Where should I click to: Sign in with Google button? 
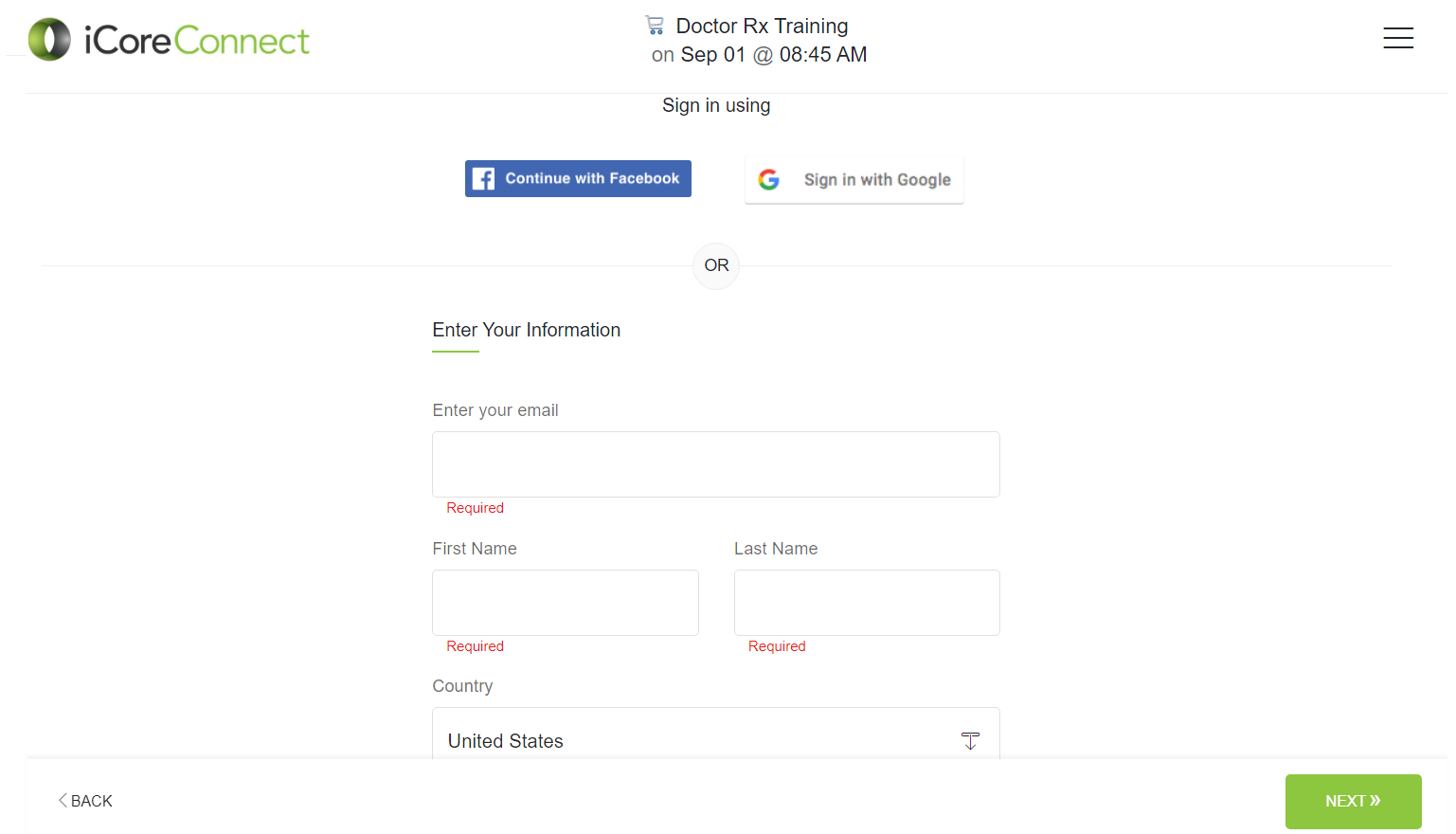coord(854,179)
